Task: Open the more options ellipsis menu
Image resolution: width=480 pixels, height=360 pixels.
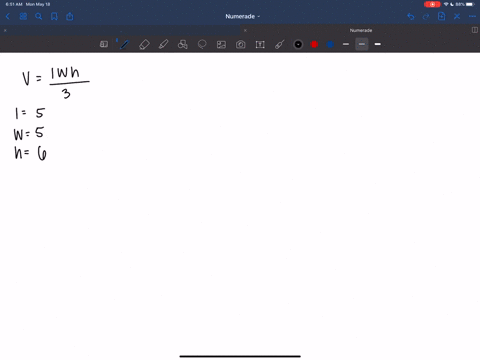Action: click(472, 16)
